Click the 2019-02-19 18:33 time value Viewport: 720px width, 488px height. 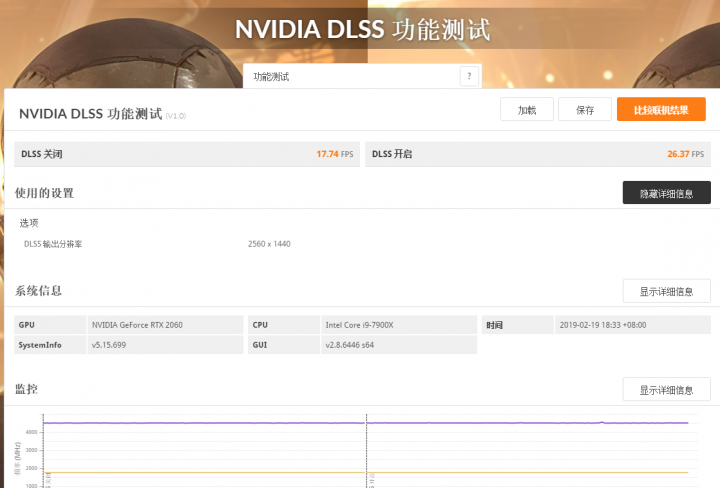[x=603, y=325]
